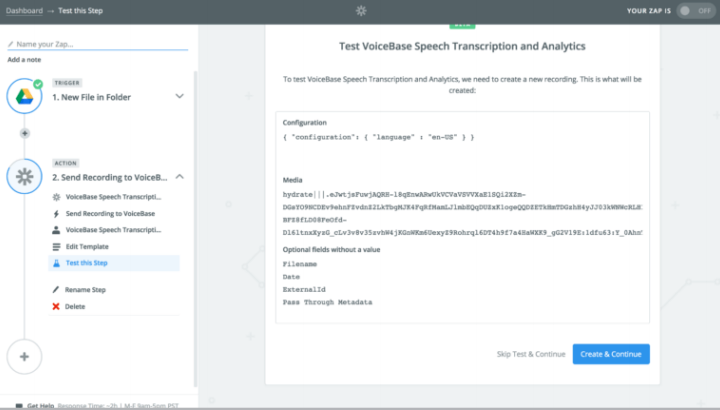Click the Filename optional field
The width and height of the screenshot is (720, 410).
300,264
